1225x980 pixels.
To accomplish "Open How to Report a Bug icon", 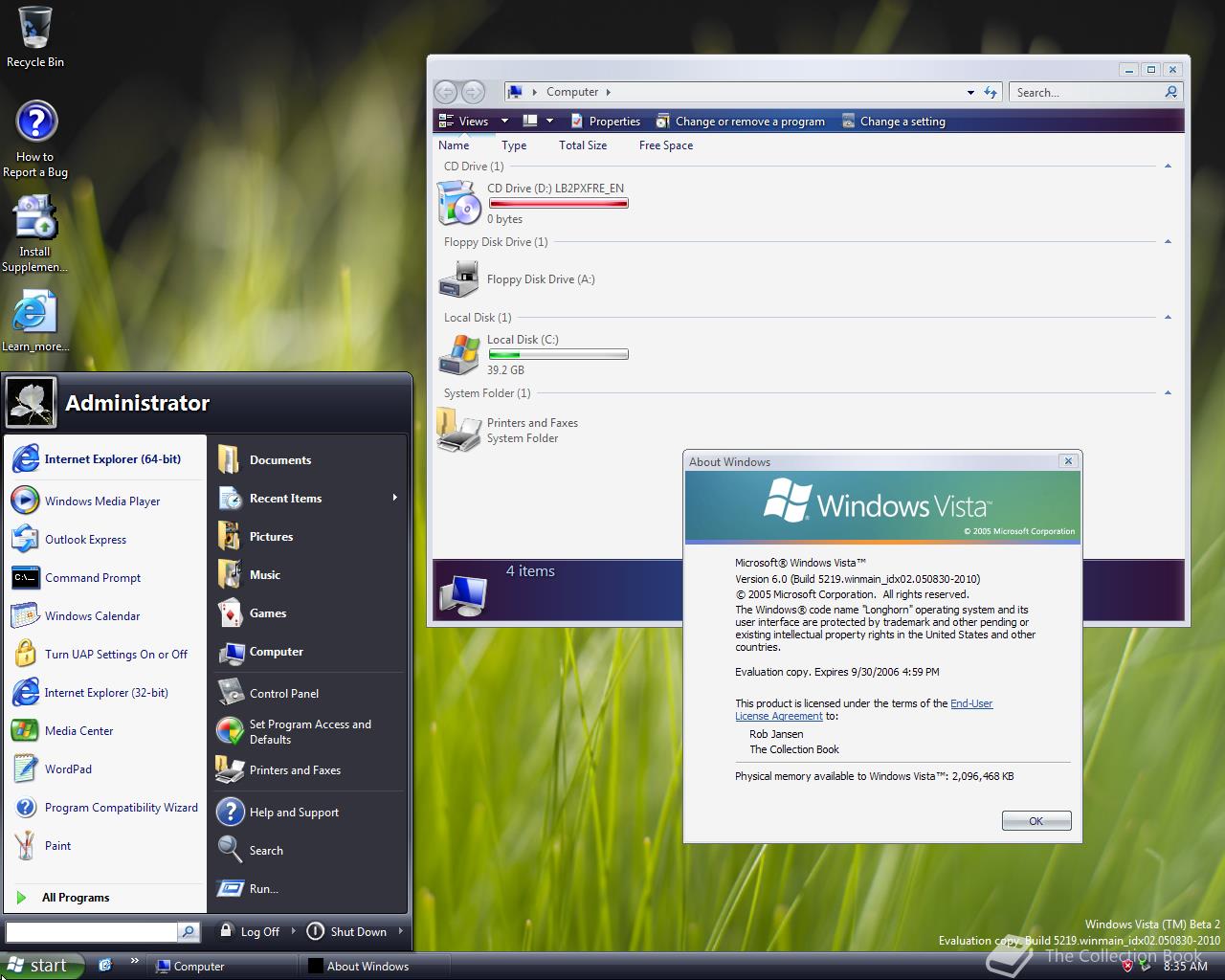I will [x=35, y=139].
